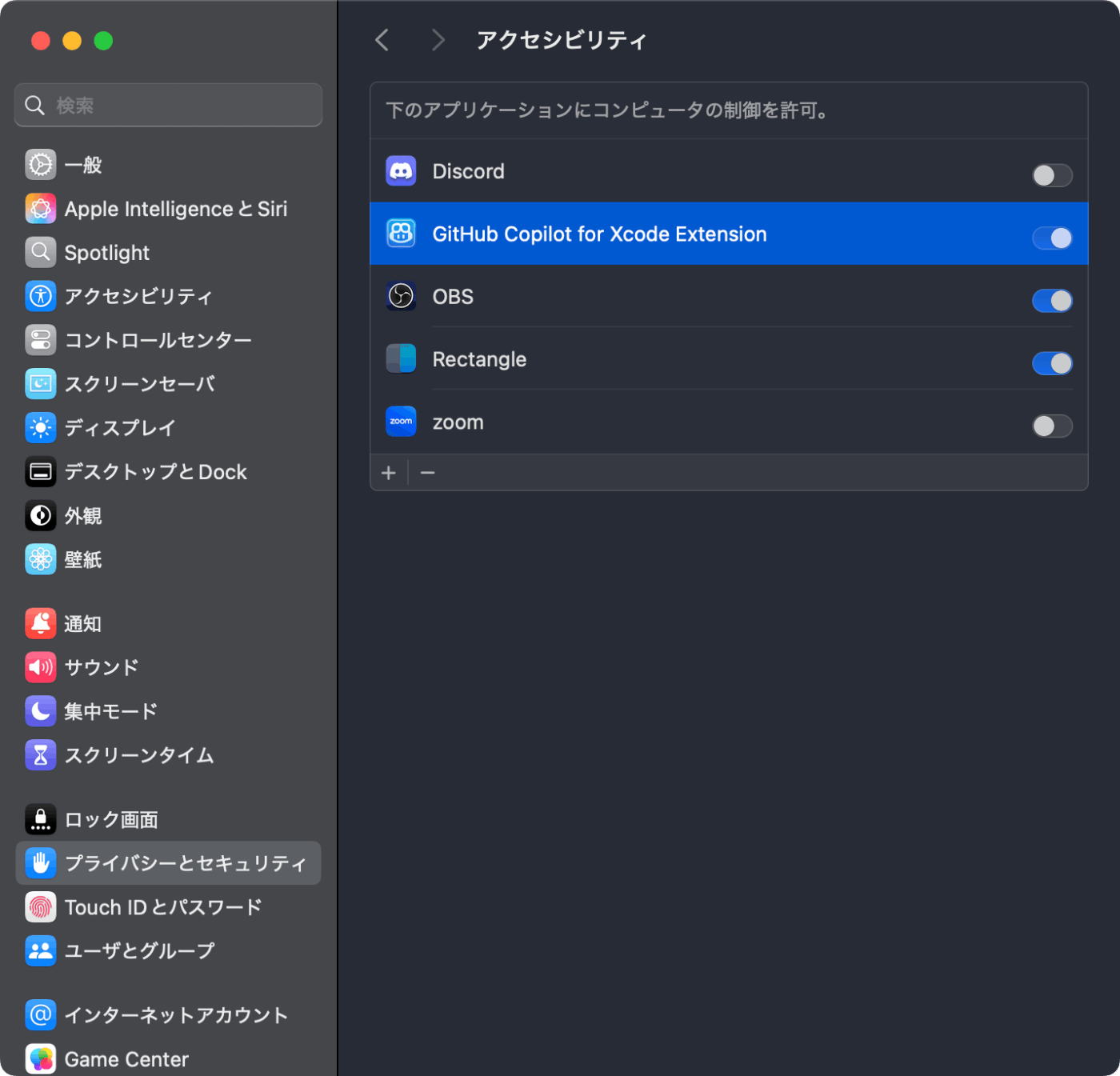Open the サウンド settings label
This screenshot has width=1120, height=1076.
coord(102,667)
